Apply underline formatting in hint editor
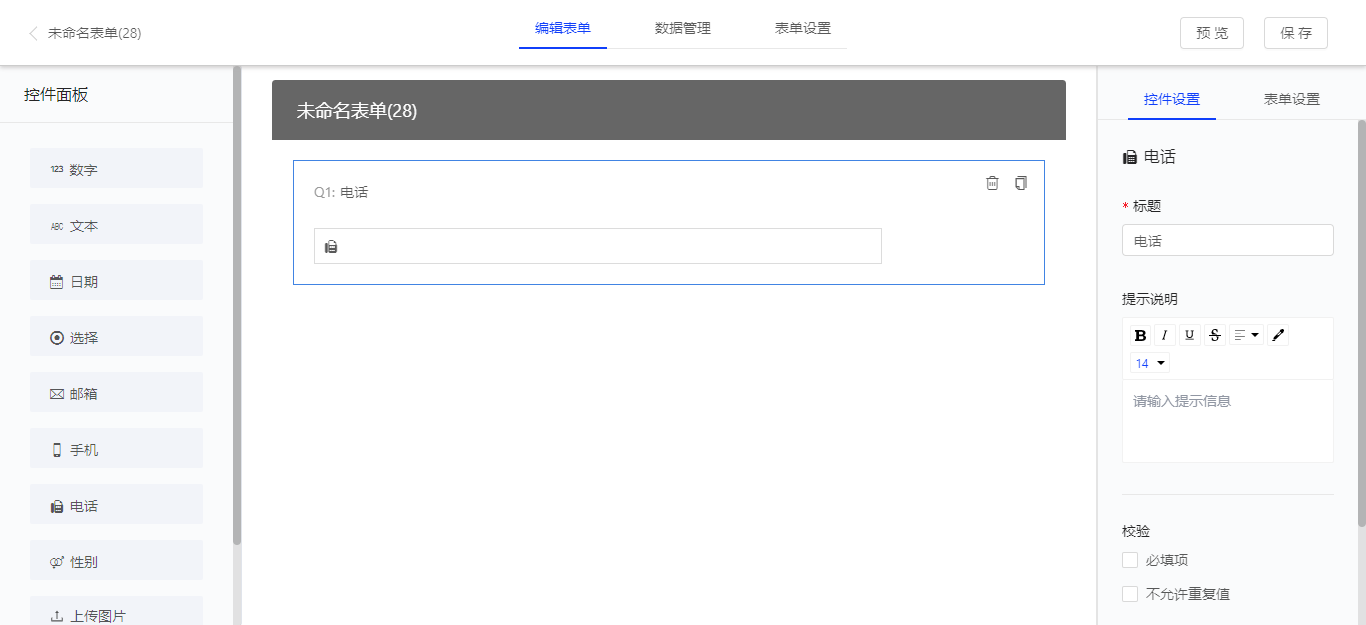This screenshot has width=1366, height=625. [x=1190, y=336]
